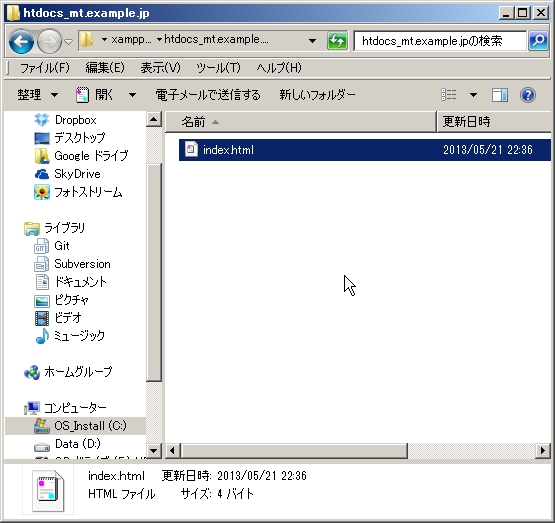Click the Back navigation arrow
The image size is (555, 523).
coord(22,42)
